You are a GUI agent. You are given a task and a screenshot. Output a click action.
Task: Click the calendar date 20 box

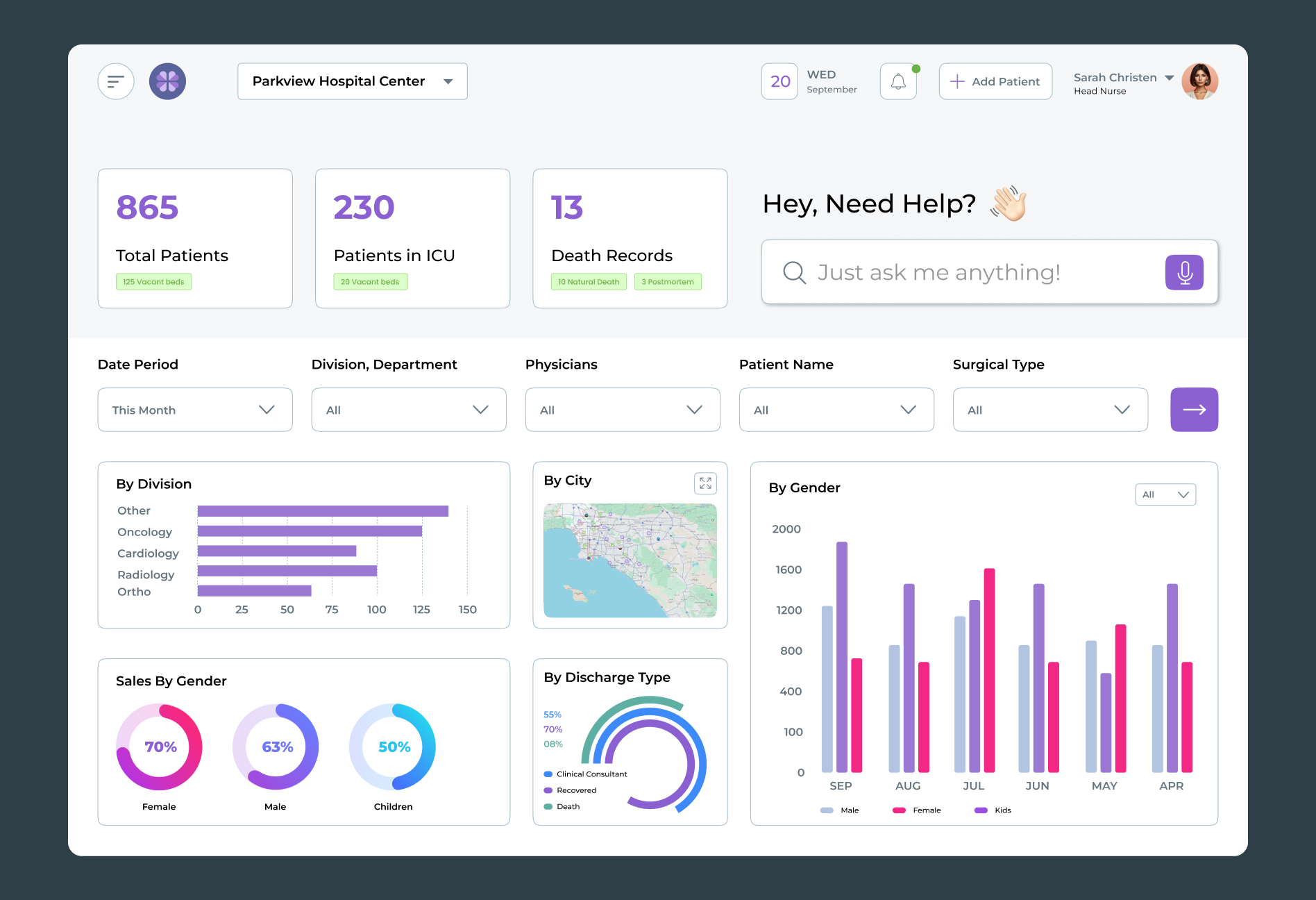point(779,81)
